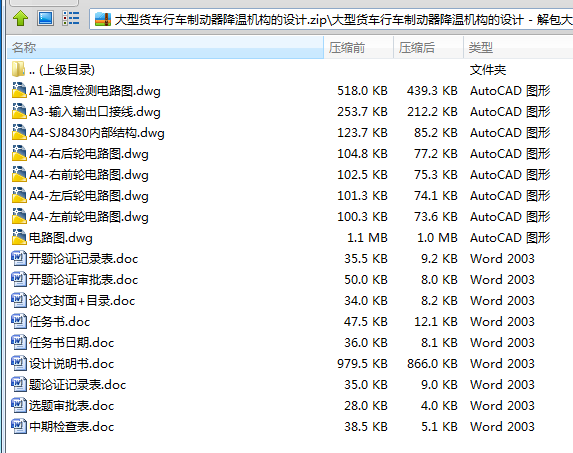Click the Word icon of 中期检查表.doc
The height and width of the screenshot is (453, 573).
point(19,426)
